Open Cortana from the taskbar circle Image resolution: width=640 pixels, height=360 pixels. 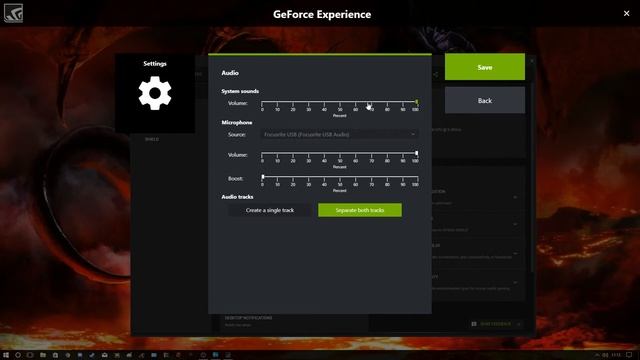tap(18, 355)
